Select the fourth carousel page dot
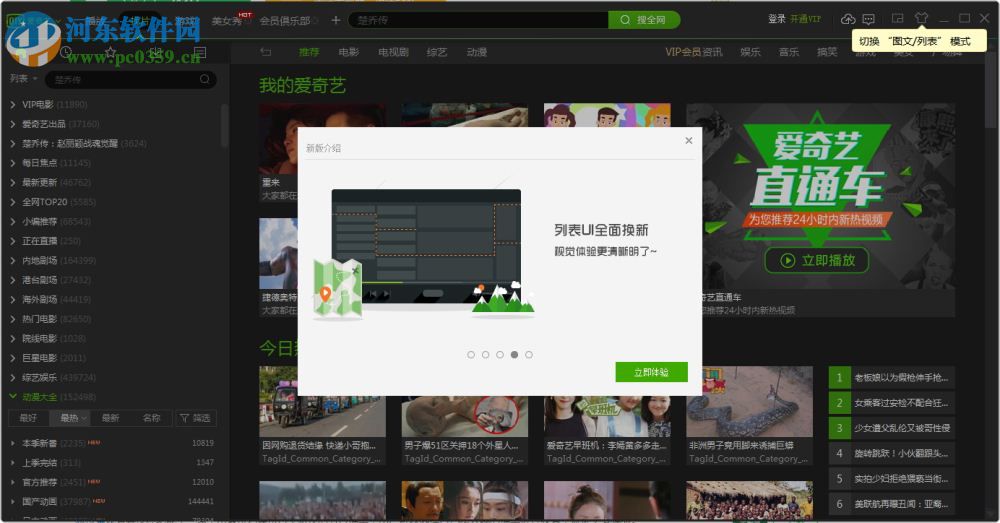This screenshot has width=1000, height=523. tap(514, 355)
